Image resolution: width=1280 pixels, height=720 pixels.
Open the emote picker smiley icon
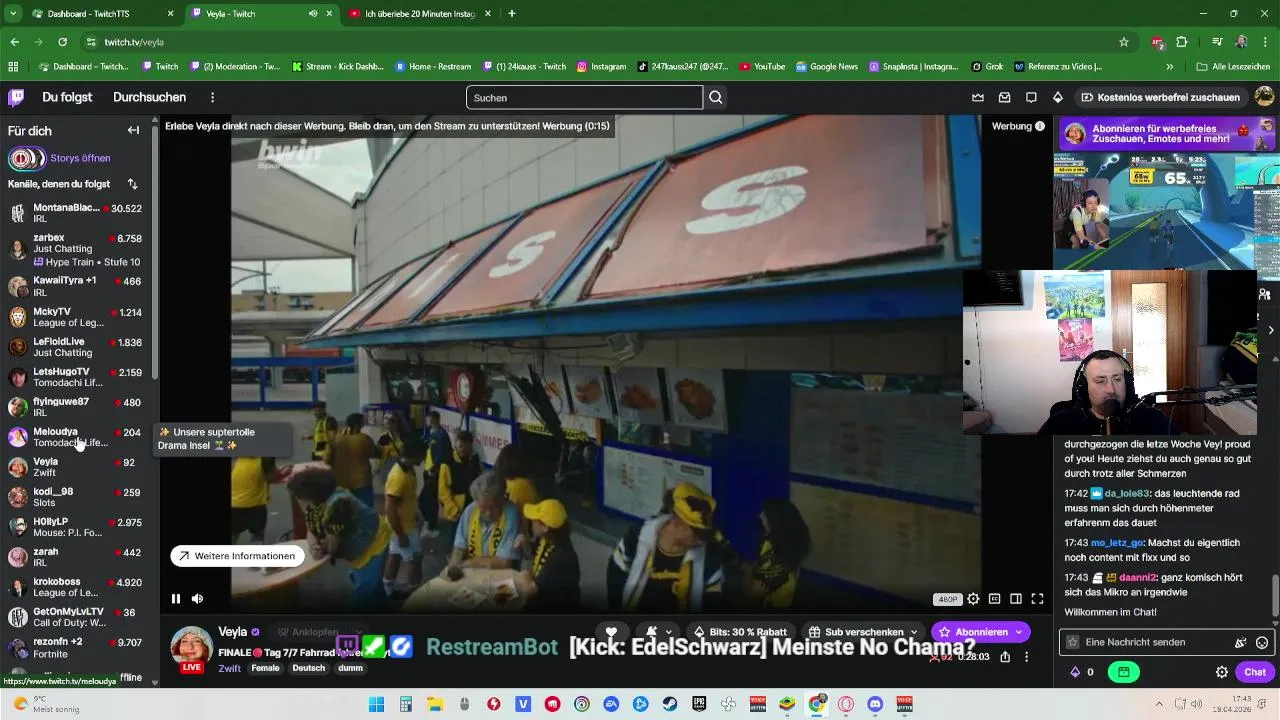point(1262,642)
